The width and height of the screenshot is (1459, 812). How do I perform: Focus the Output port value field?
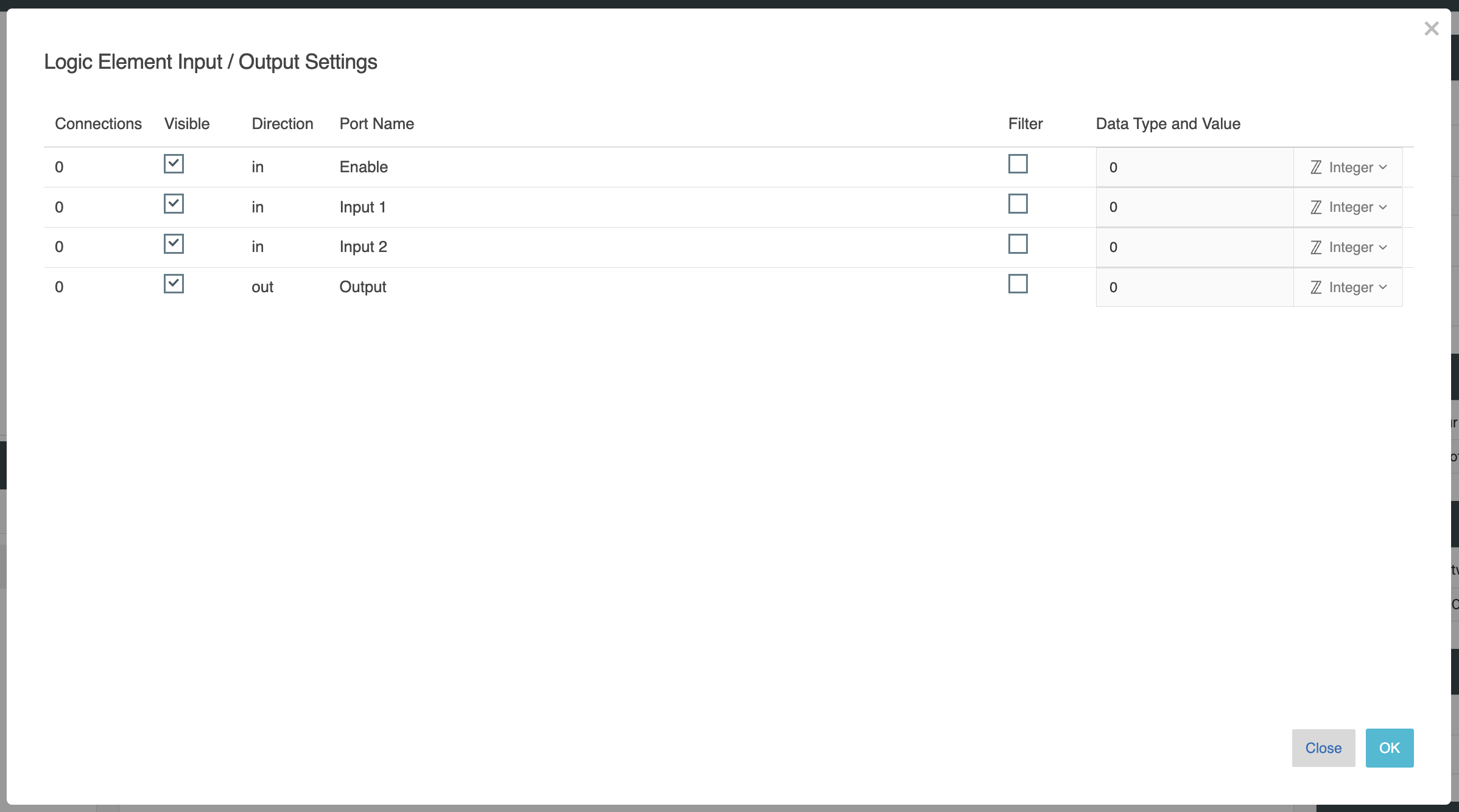point(1194,287)
